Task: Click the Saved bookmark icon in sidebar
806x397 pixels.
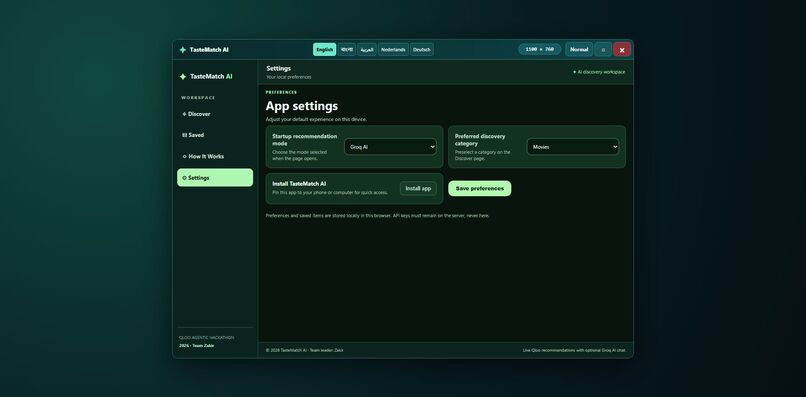Action: (185, 135)
